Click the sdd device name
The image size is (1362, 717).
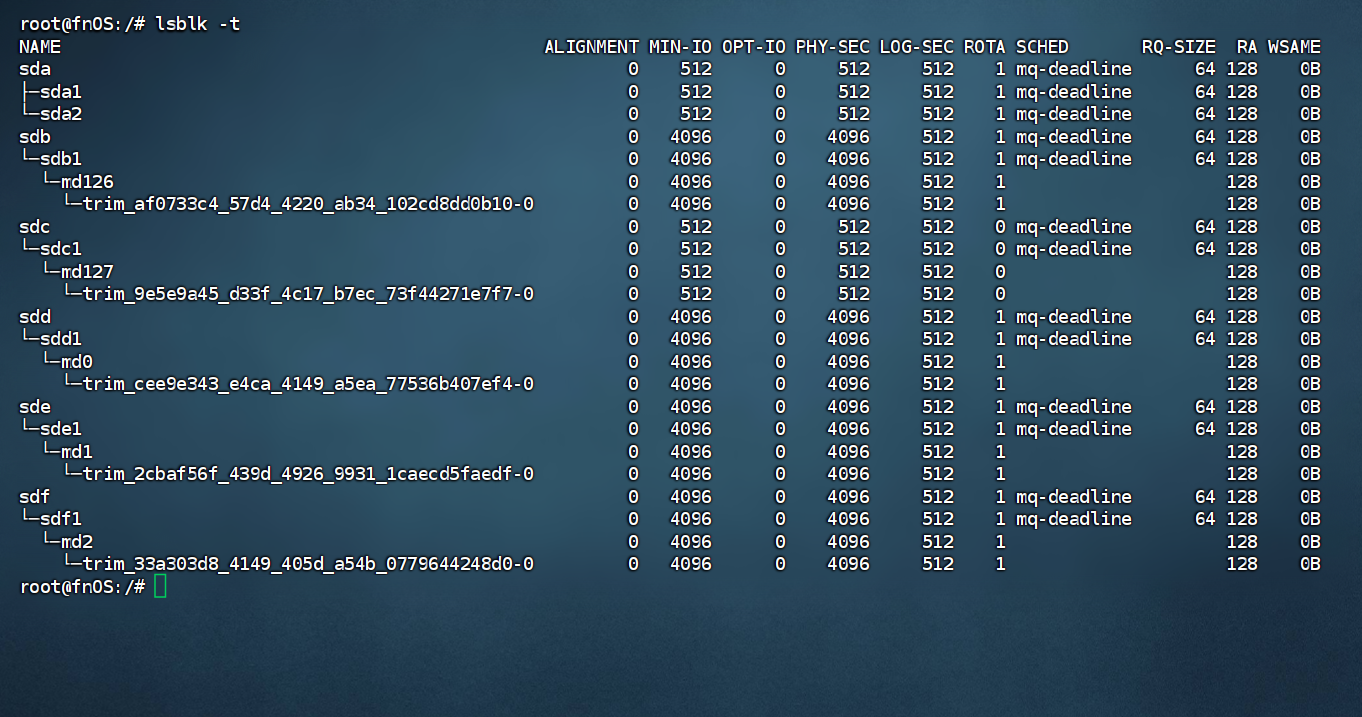pyautogui.click(x=35, y=317)
